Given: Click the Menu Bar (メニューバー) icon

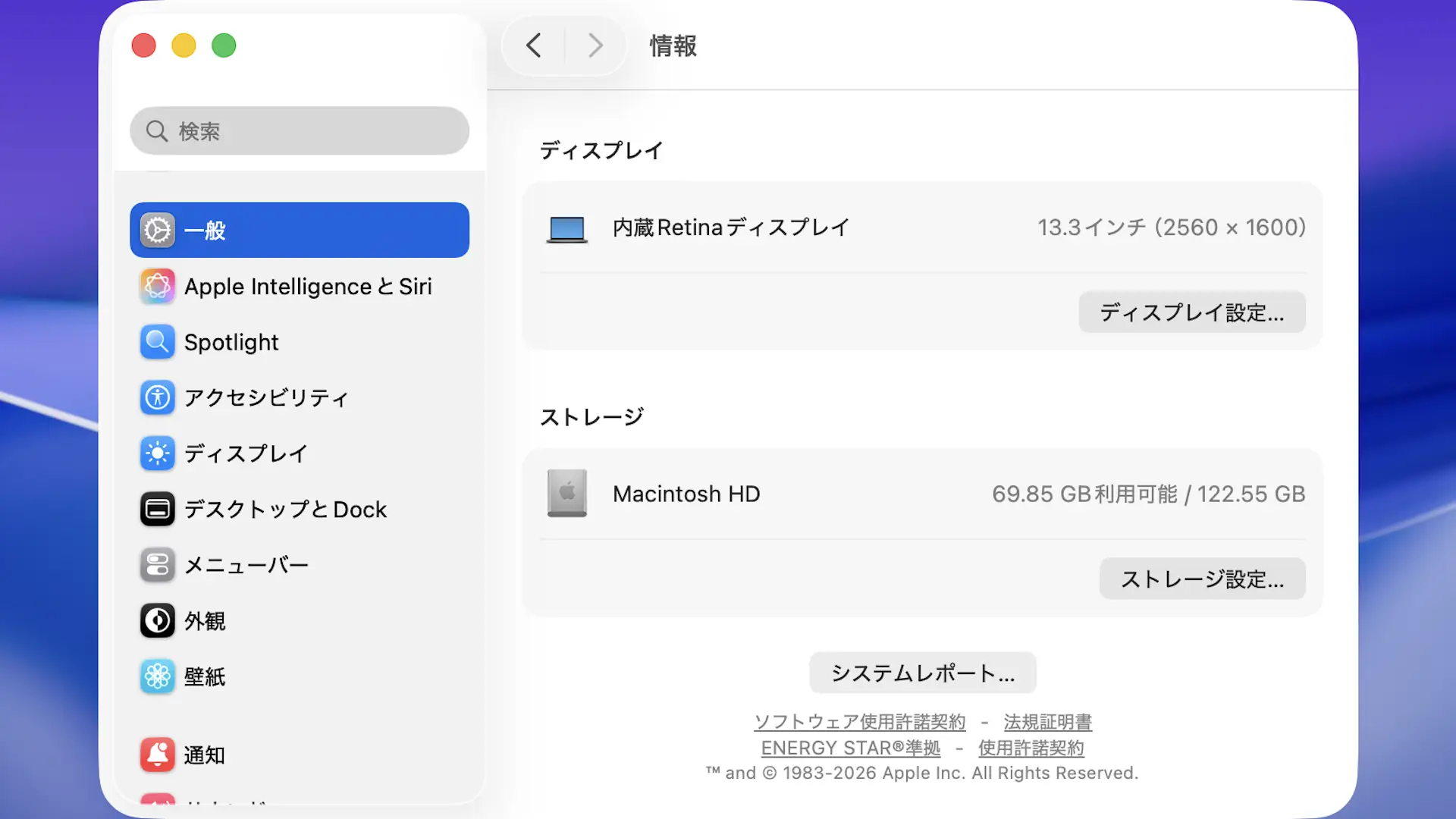Looking at the screenshot, I should [158, 565].
